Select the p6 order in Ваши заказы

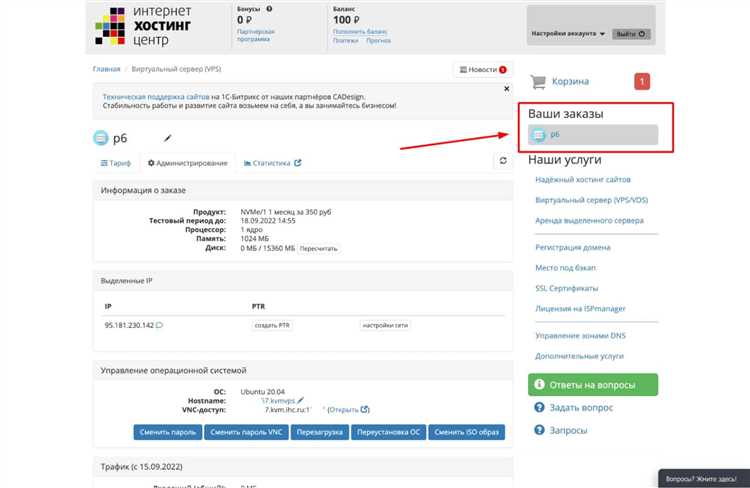click(x=593, y=135)
